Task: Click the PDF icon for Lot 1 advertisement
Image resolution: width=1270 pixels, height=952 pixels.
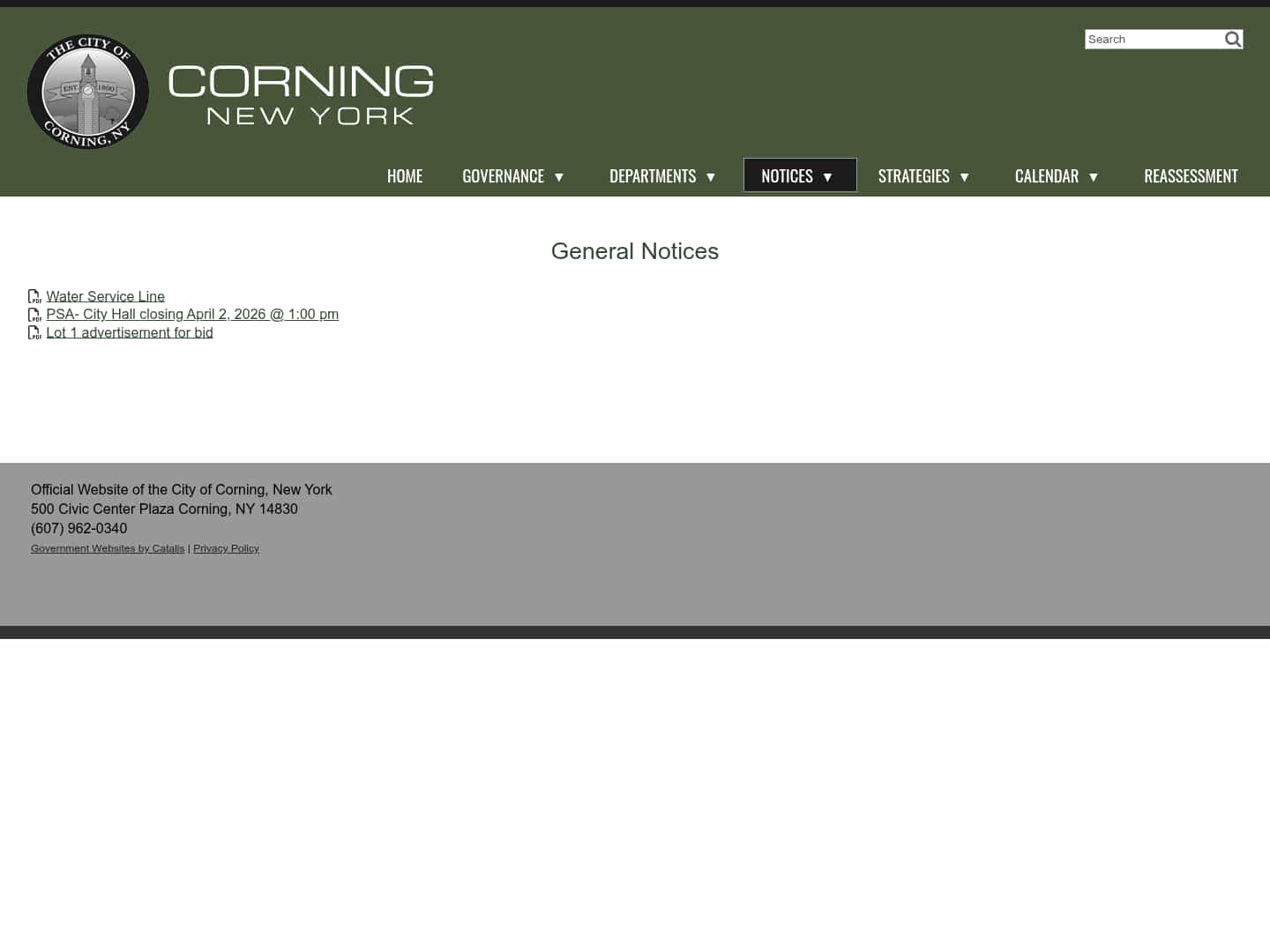Action: 35,332
